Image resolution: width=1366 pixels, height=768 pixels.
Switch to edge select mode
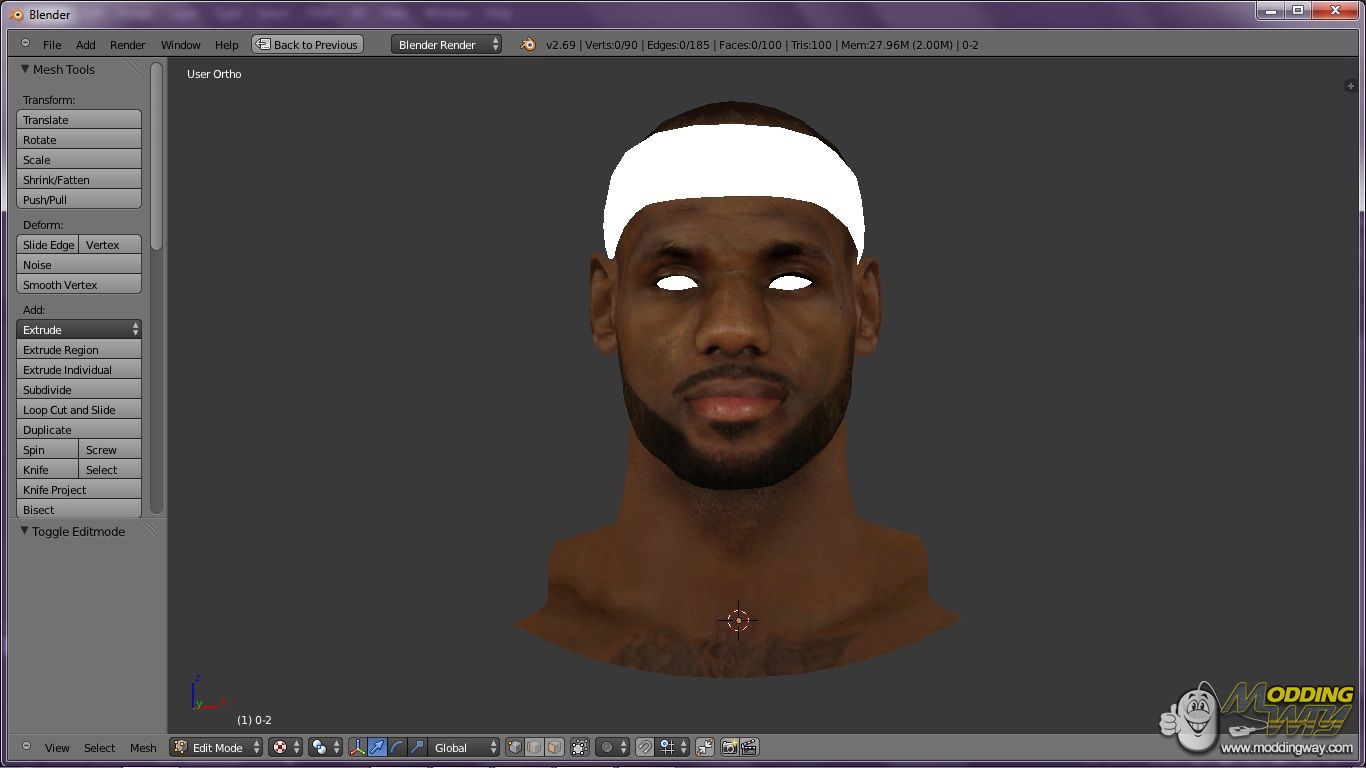click(534, 747)
